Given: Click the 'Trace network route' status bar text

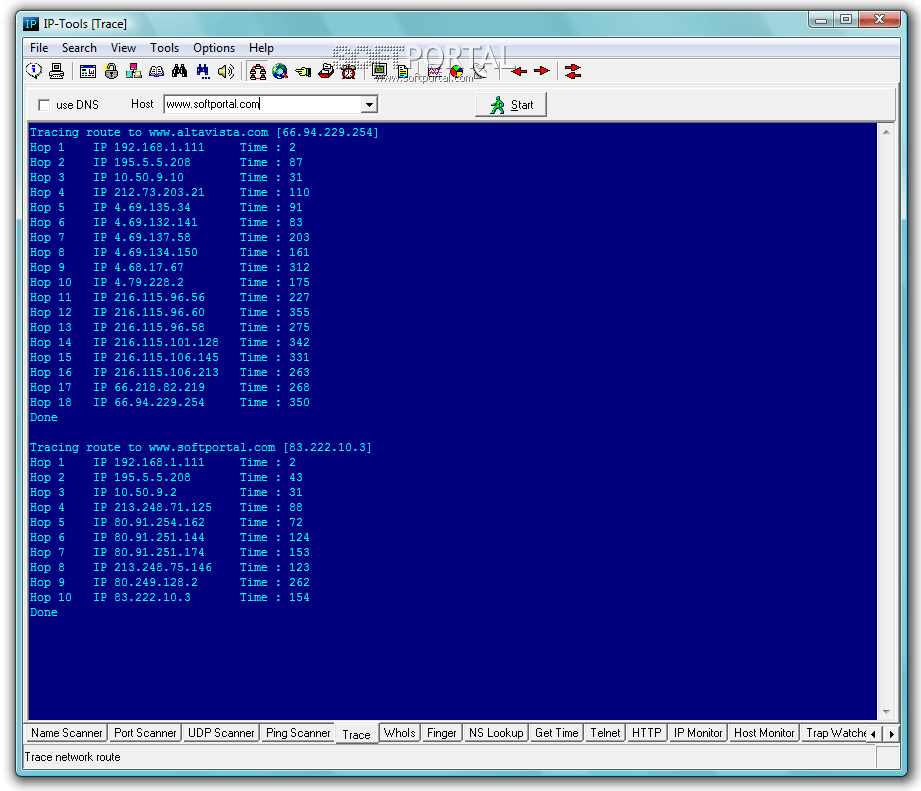Looking at the screenshot, I should click(72, 757).
